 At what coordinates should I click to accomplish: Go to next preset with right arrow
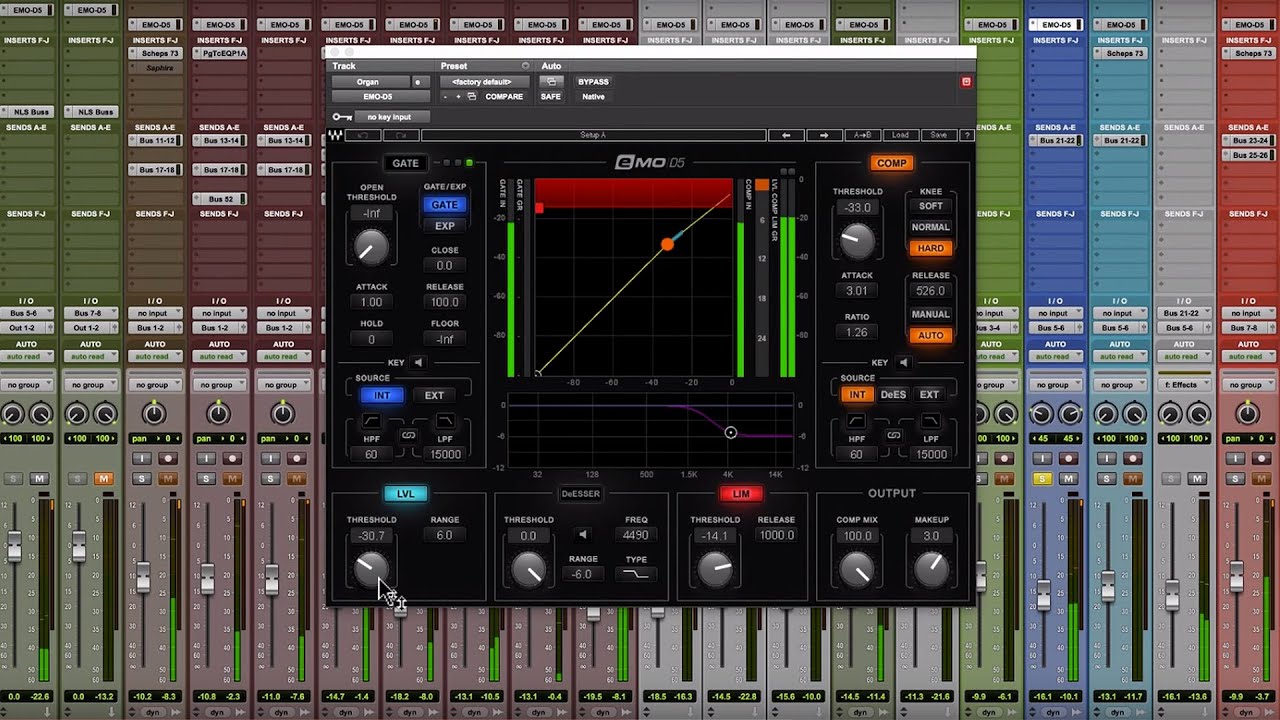[x=824, y=135]
